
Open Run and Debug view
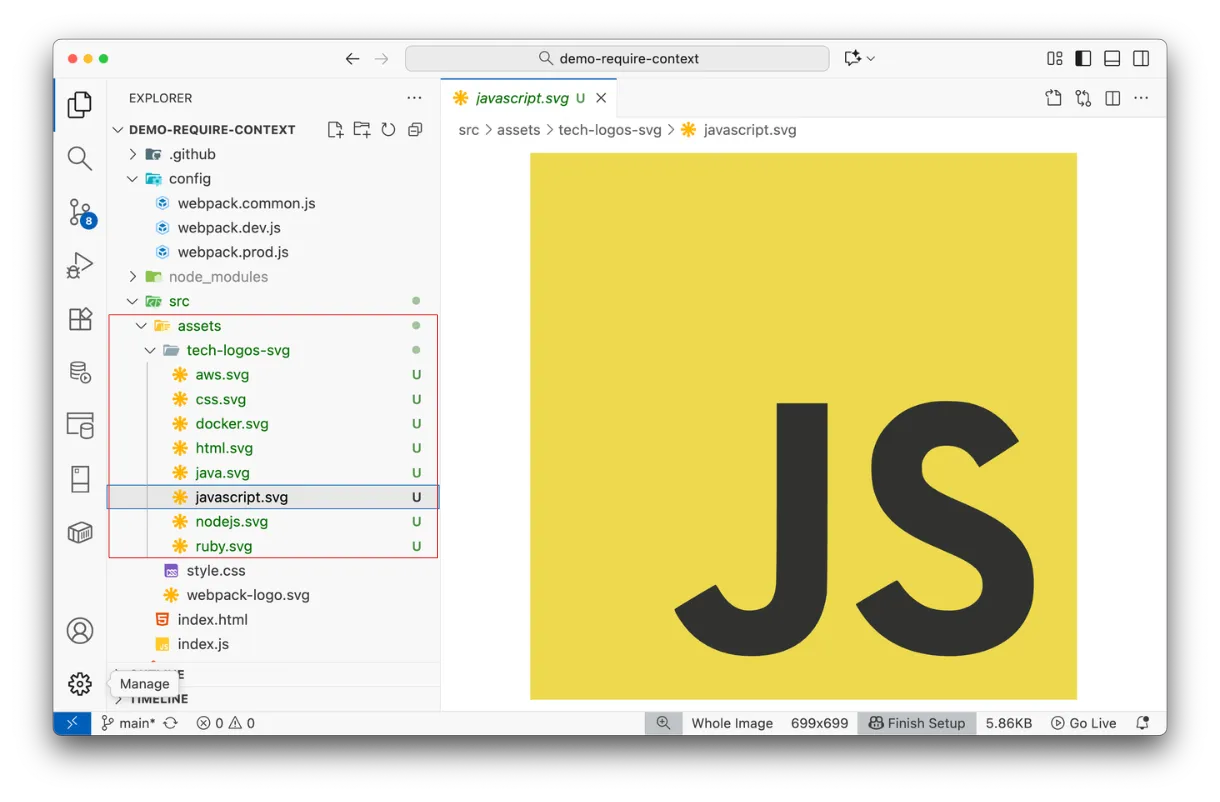coord(80,265)
